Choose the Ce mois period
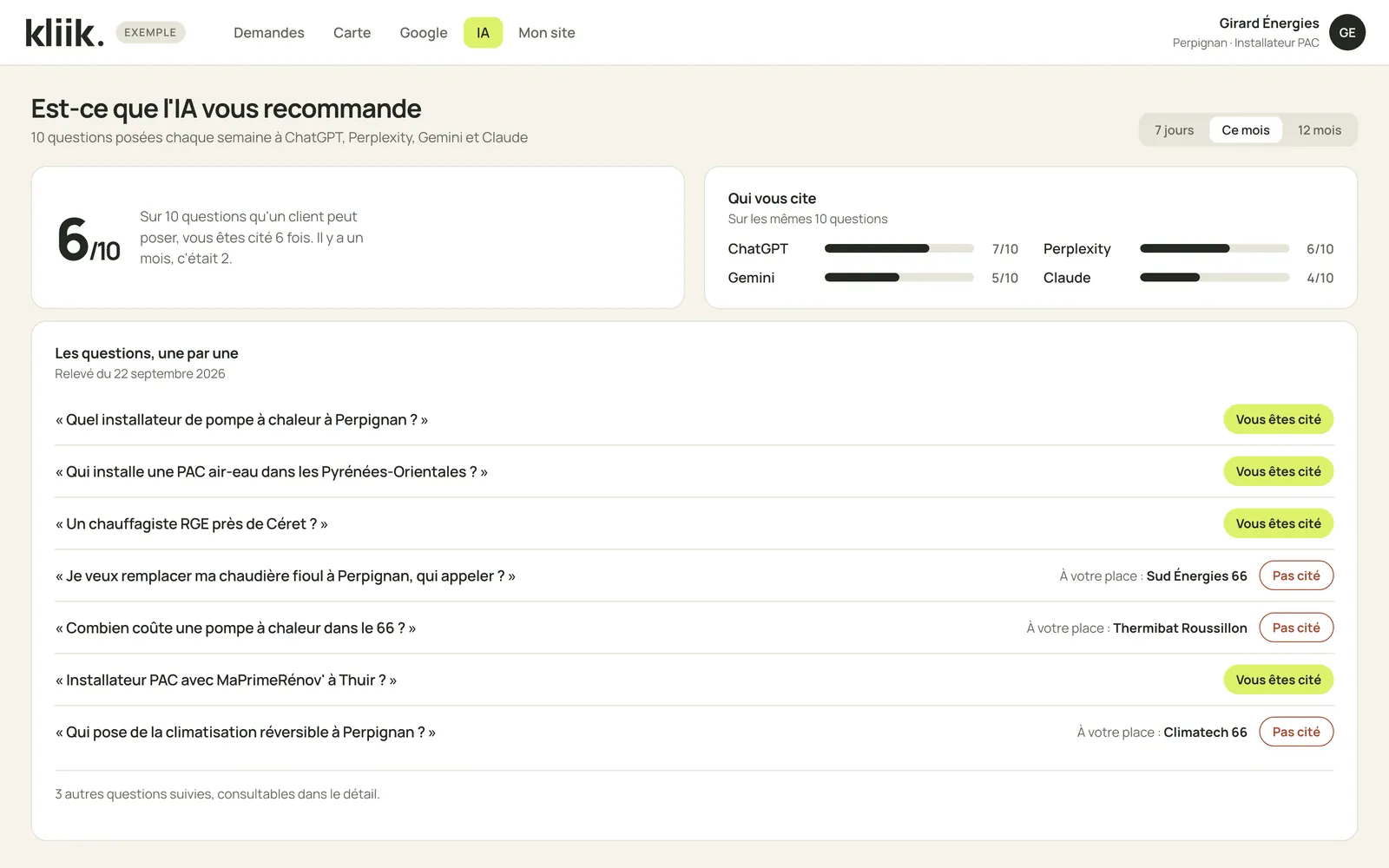This screenshot has width=1389, height=868. click(1246, 130)
